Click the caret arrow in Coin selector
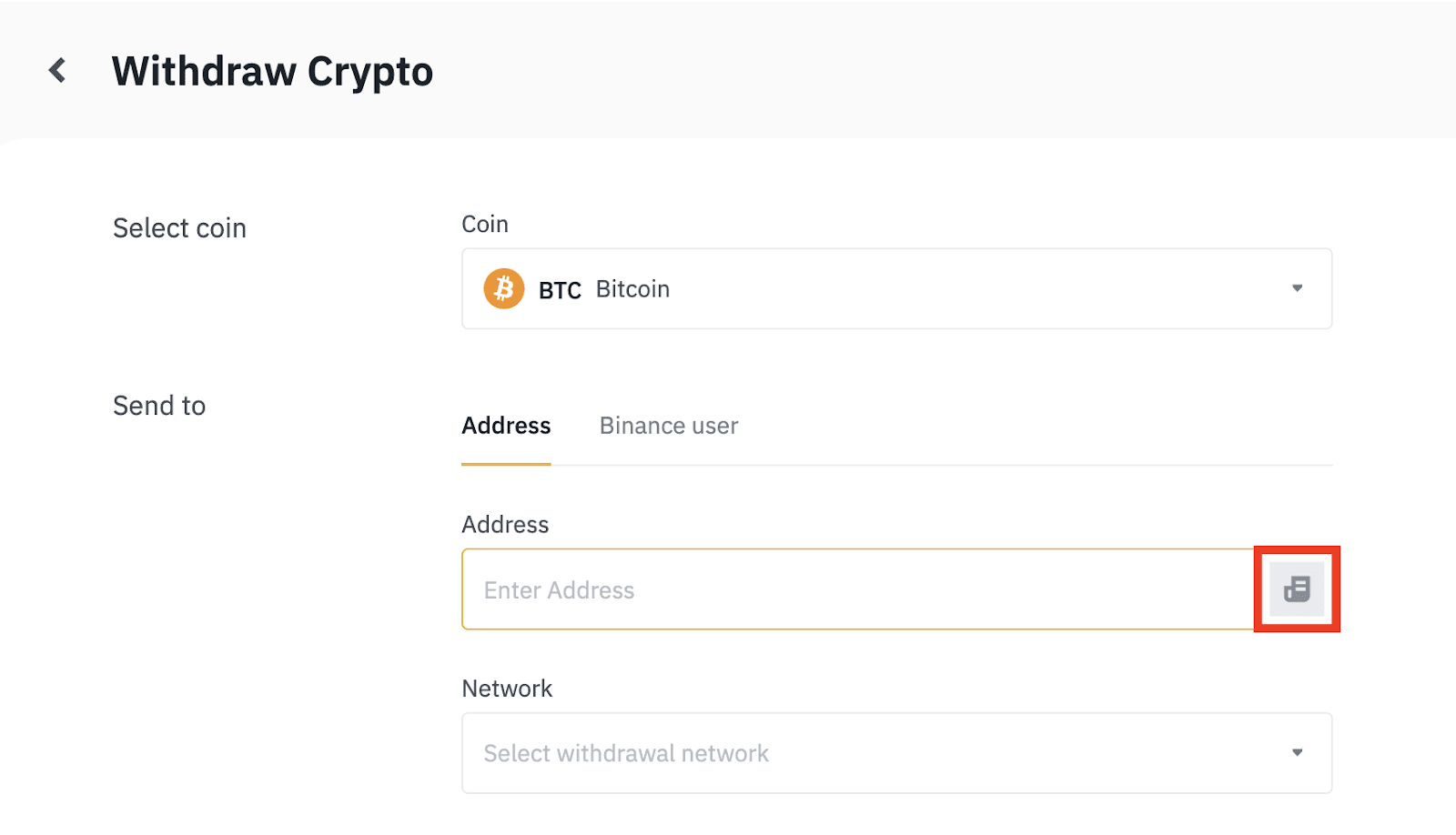The image size is (1456, 835). click(x=1297, y=288)
